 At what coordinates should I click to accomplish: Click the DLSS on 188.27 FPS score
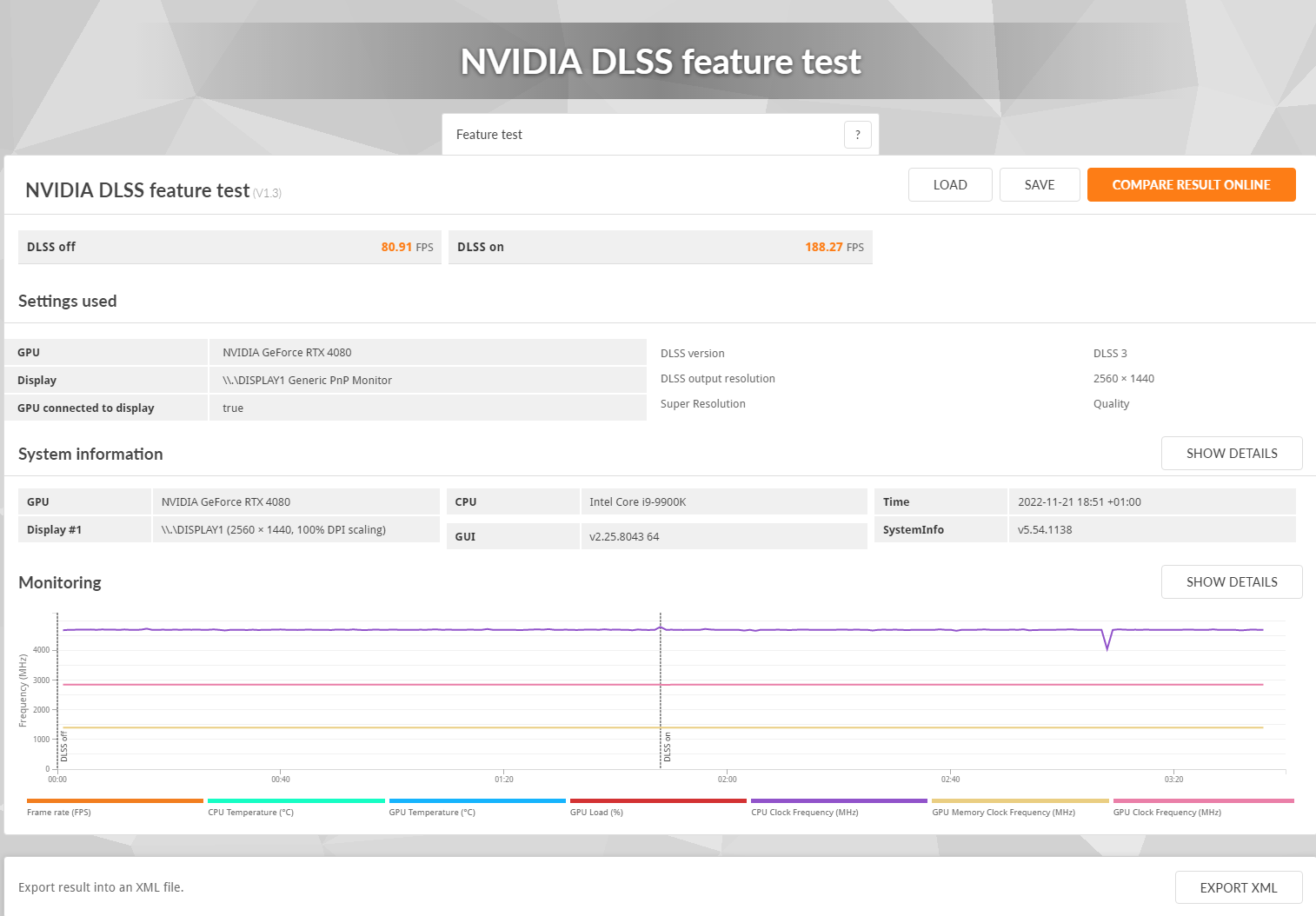[661, 247]
